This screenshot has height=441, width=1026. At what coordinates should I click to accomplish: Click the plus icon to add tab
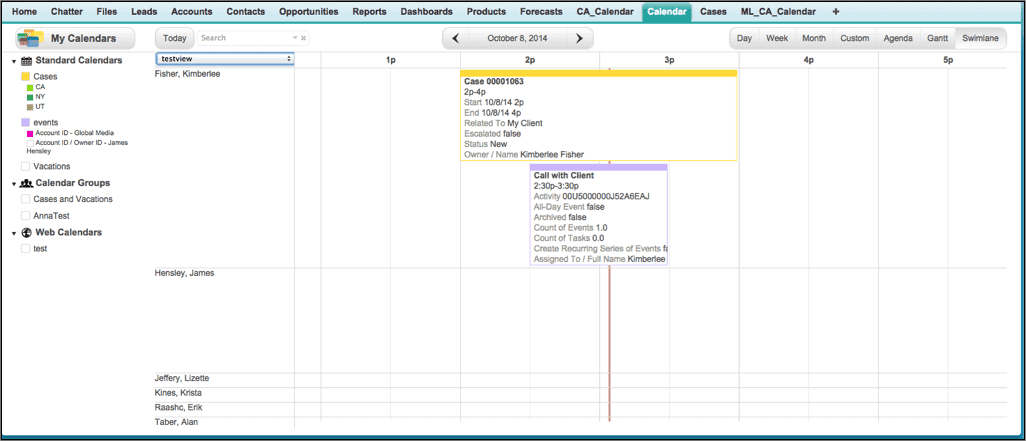tap(836, 11)
